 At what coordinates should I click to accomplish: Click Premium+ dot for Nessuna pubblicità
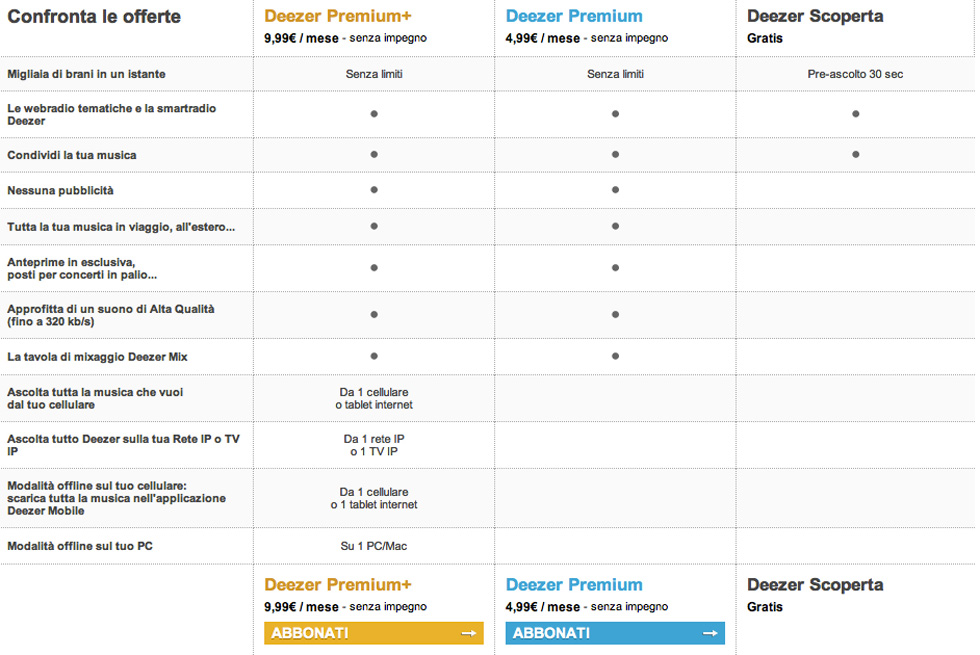[x=374, y=189]
